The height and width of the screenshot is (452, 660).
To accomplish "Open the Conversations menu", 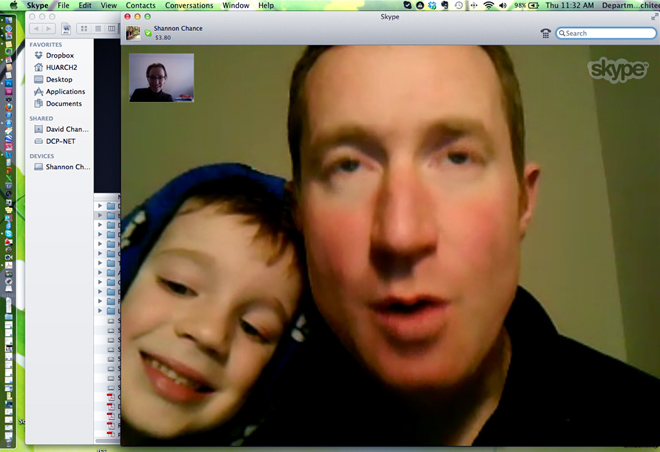I will click(188, 6).
